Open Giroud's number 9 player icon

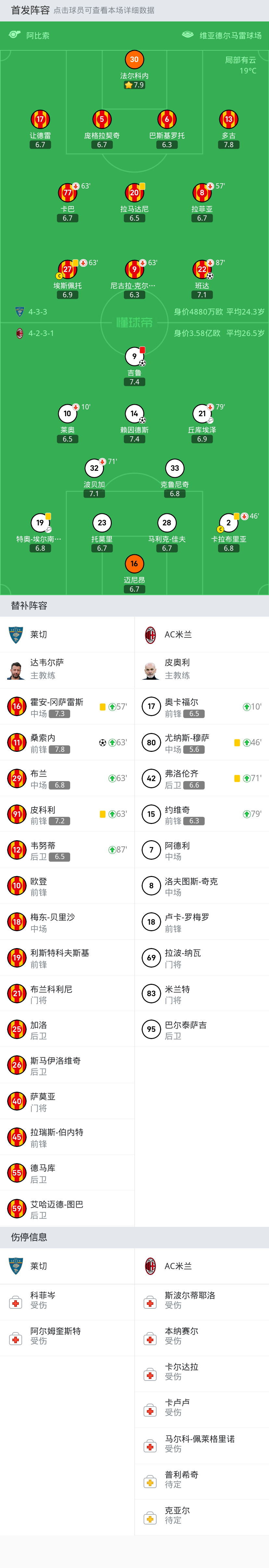point(134,356)
